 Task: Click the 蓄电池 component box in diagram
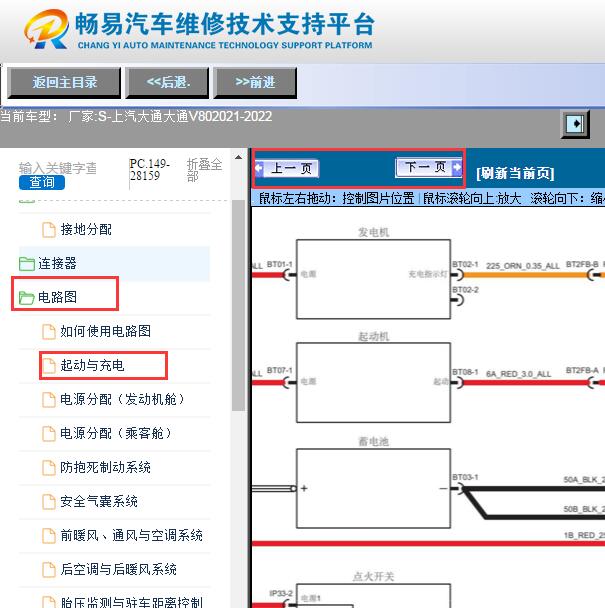click(373, 489)
